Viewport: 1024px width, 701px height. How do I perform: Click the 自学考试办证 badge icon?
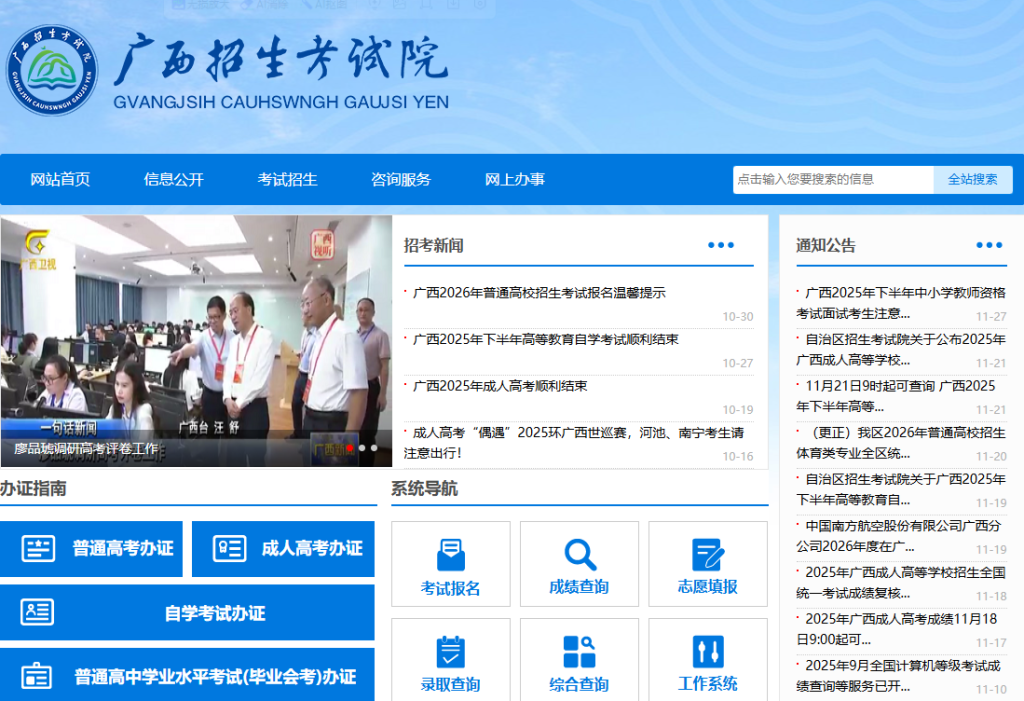37,612
